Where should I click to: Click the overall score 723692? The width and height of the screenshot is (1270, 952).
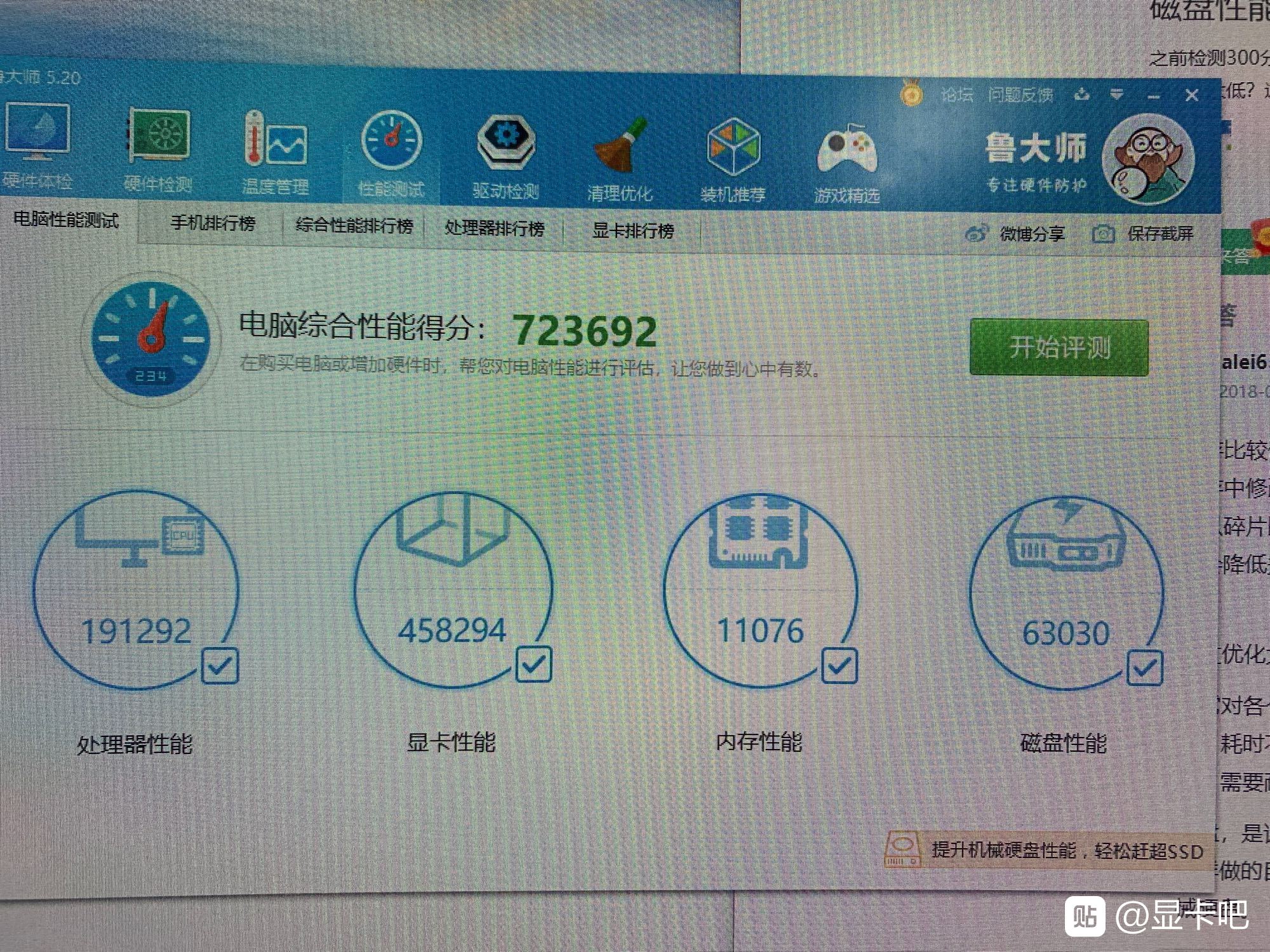click(x=584, y=331)
